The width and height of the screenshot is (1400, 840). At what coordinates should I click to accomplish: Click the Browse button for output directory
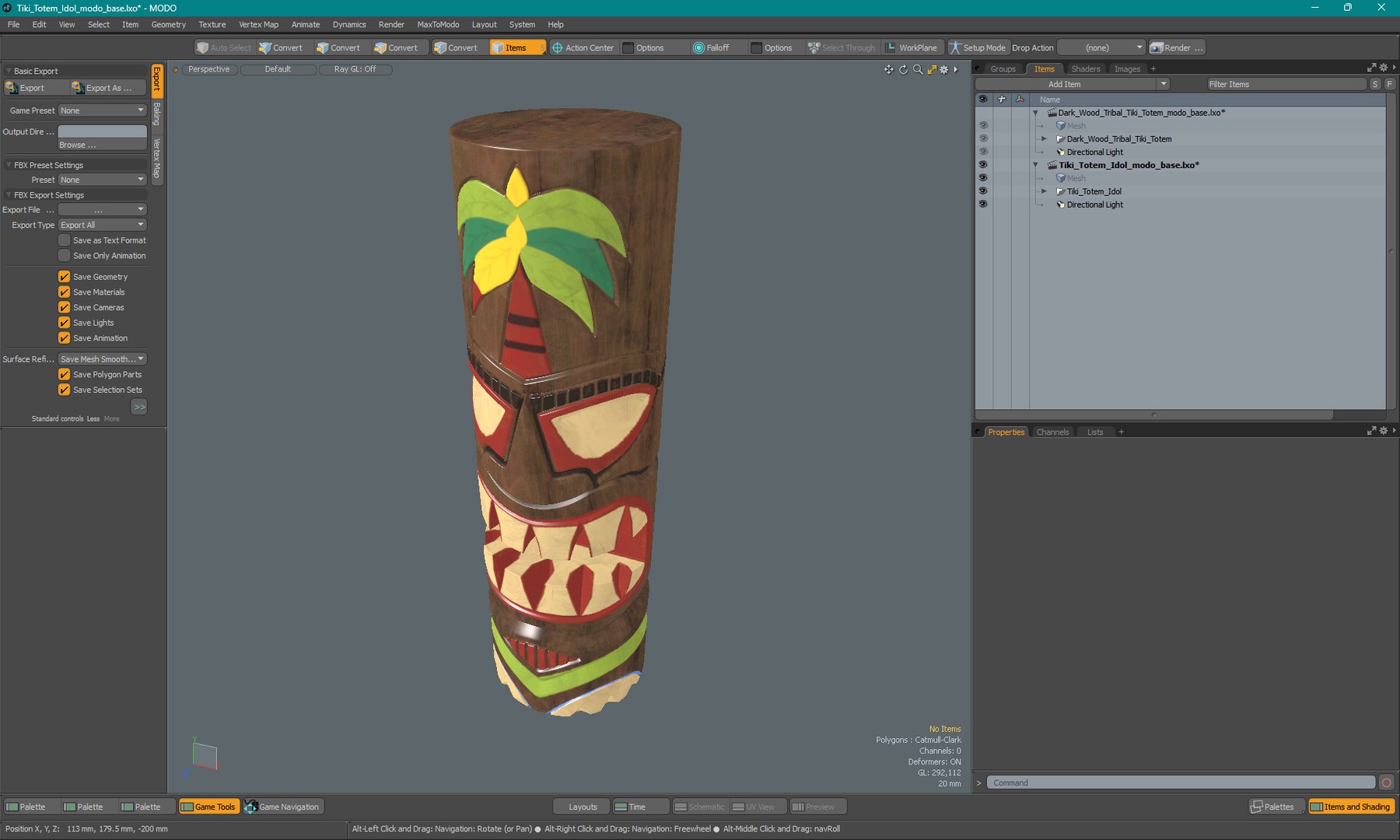pos(103,145)
